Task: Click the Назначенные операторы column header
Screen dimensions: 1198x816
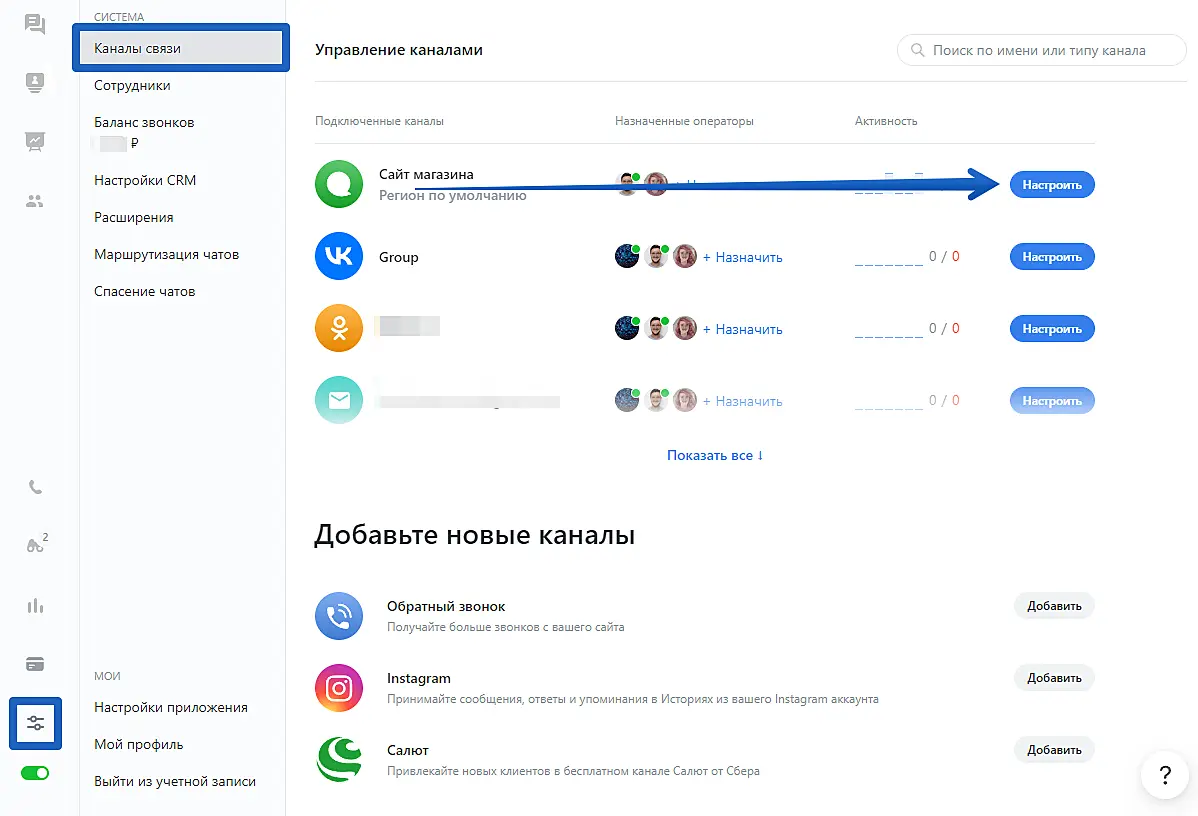Action: [685, 121]
